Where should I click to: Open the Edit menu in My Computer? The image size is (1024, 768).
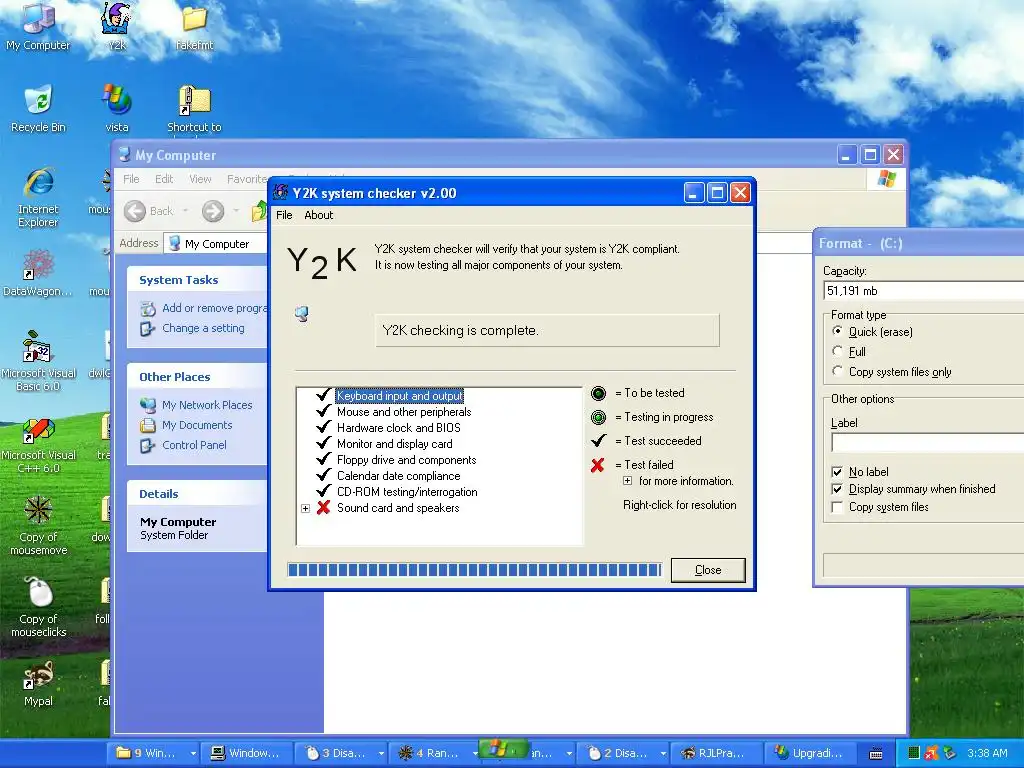pyautogui.click(x=164, y=179)
